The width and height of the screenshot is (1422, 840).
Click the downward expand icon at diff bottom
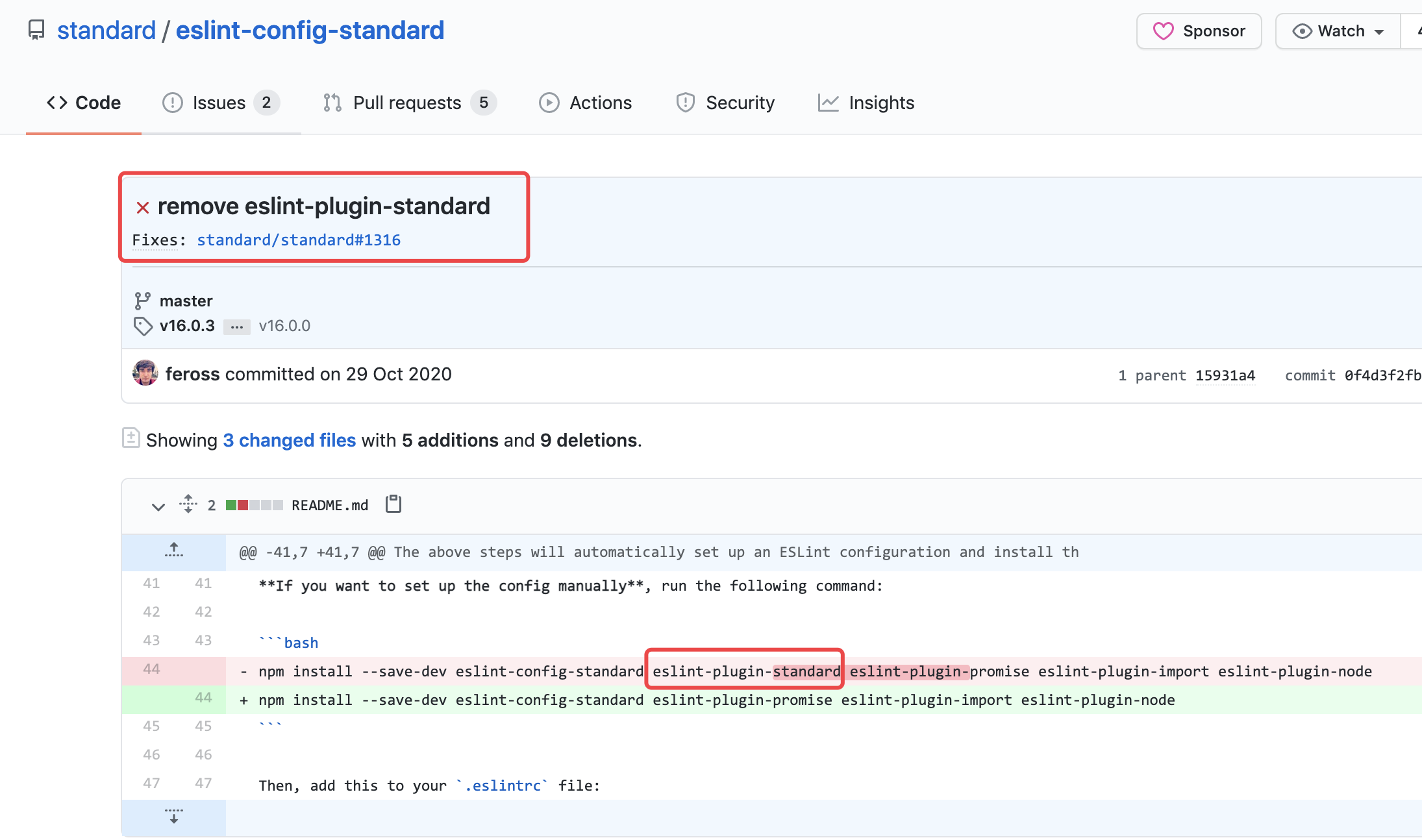tap(173, 817)
